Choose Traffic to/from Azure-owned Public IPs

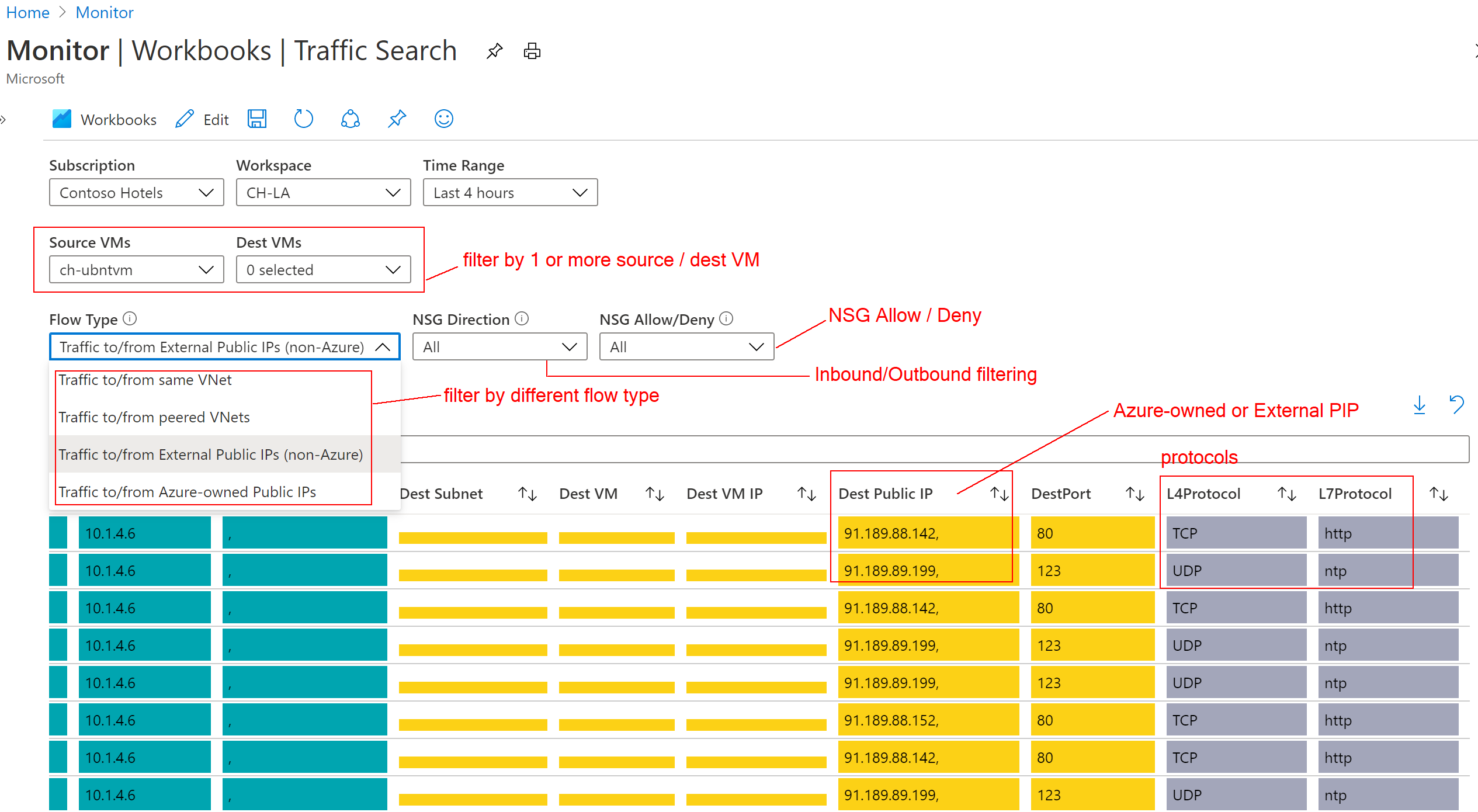pos(187,492)
